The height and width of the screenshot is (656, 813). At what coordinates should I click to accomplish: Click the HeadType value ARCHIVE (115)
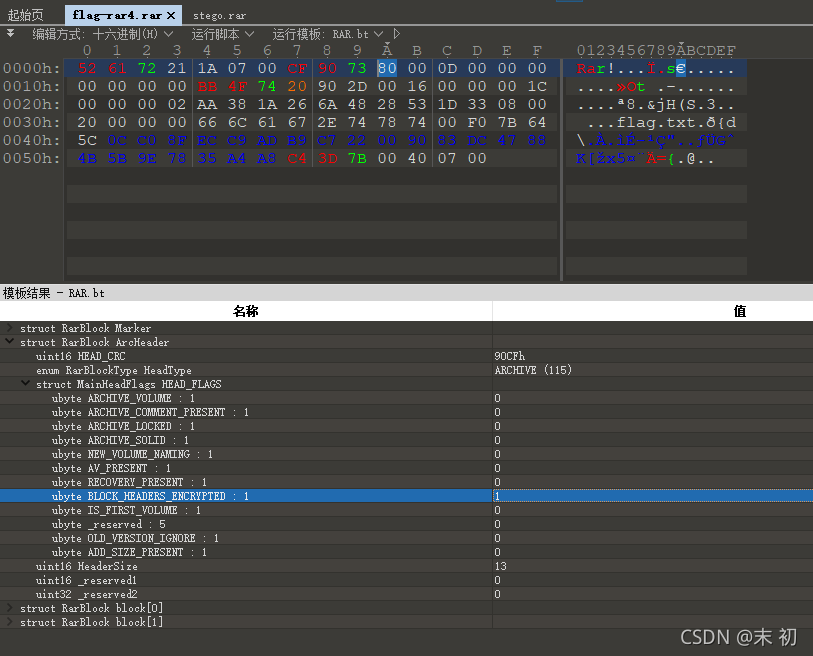533,370
